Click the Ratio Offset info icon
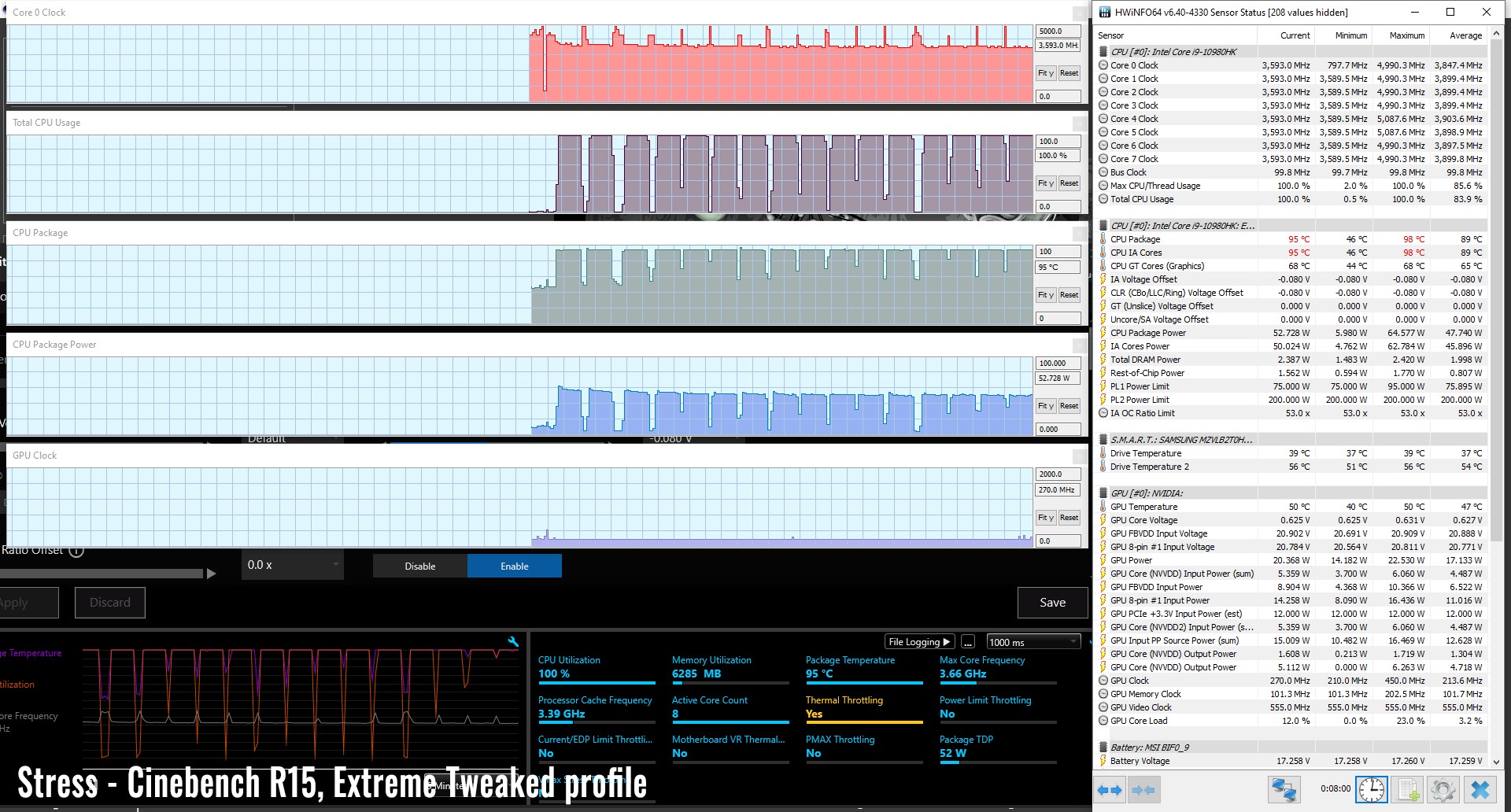 point(76,551)
